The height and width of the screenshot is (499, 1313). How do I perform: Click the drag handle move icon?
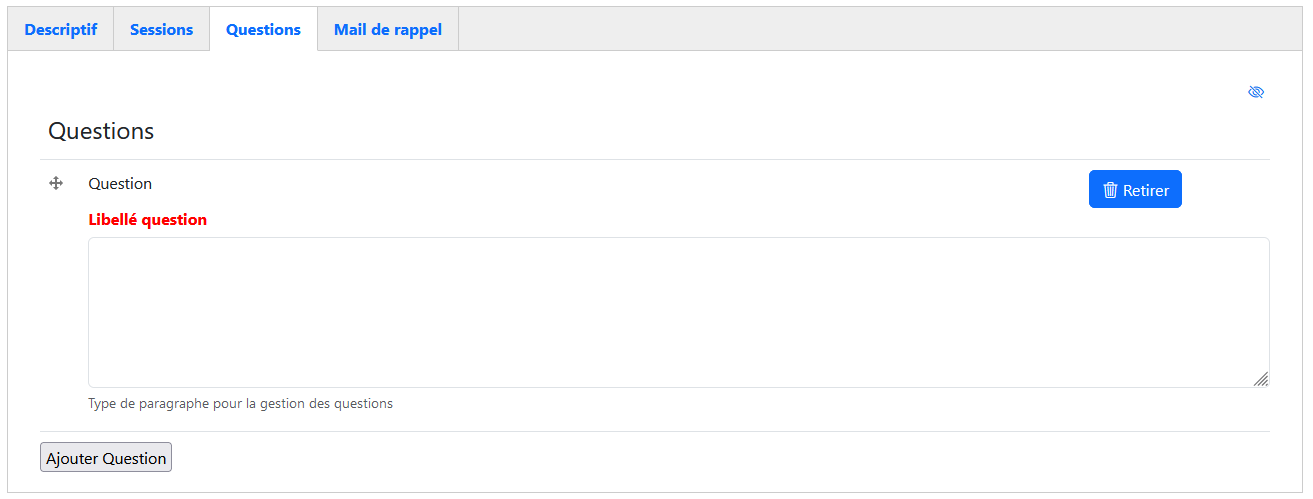(56, 183)
